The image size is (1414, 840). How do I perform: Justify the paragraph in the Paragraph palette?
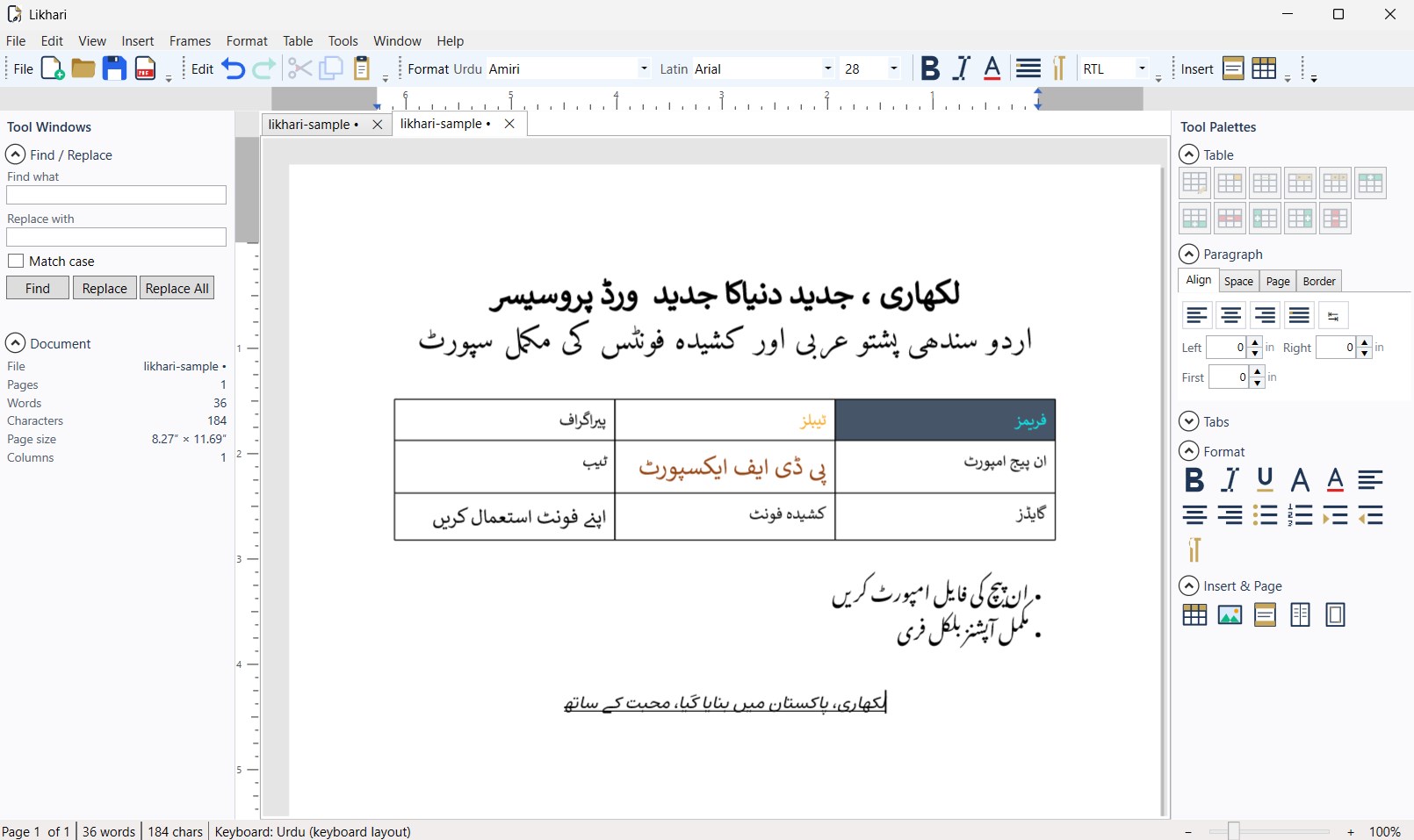coord(1299,315)
